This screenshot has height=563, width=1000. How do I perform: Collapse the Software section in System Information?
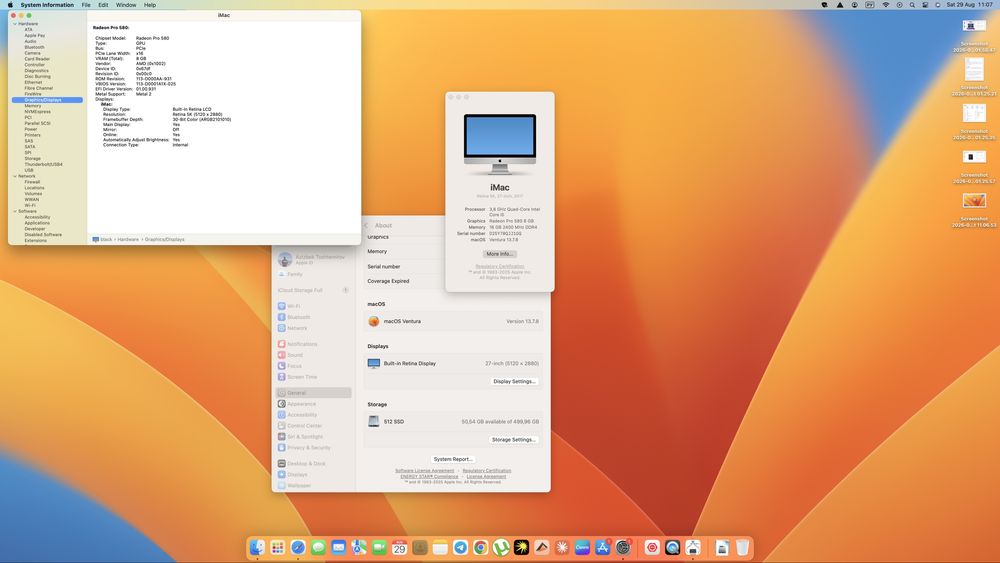(x=15, y=211)
